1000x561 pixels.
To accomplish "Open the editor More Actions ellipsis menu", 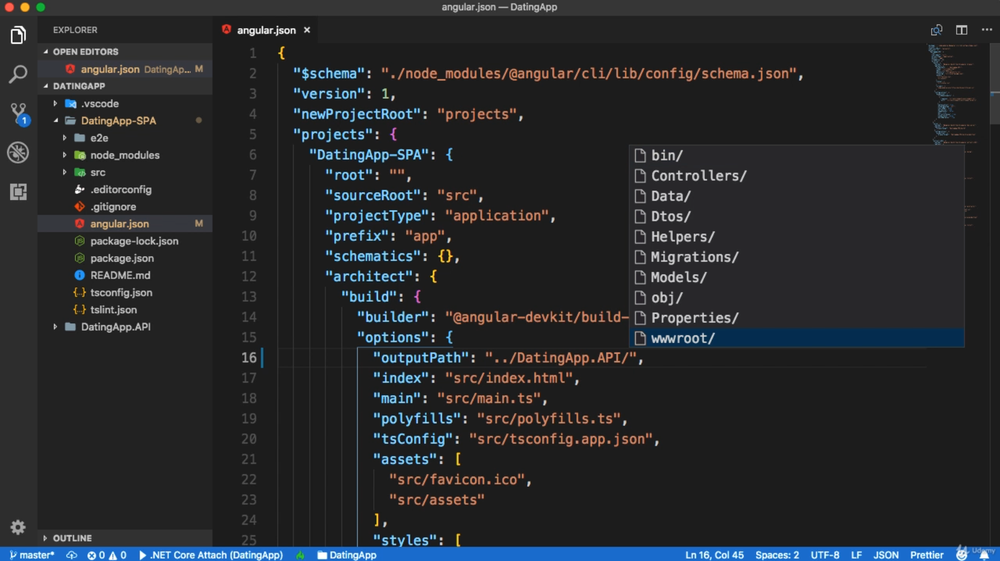I will [987, 30].
